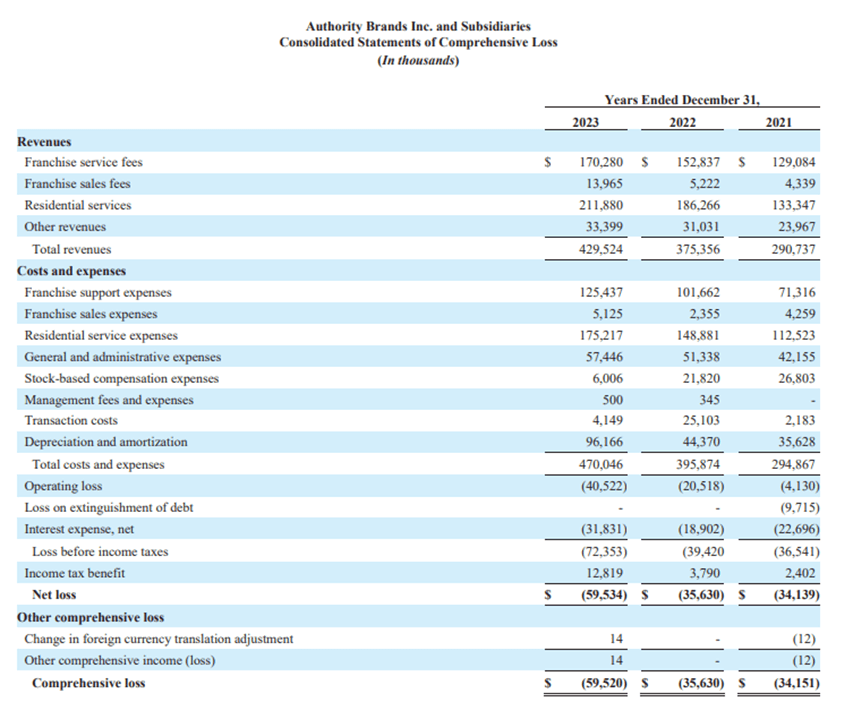Select Other revenues 2022 value 31,031
The height and width of the screenshot is (702, 853).
click(701, 227)
